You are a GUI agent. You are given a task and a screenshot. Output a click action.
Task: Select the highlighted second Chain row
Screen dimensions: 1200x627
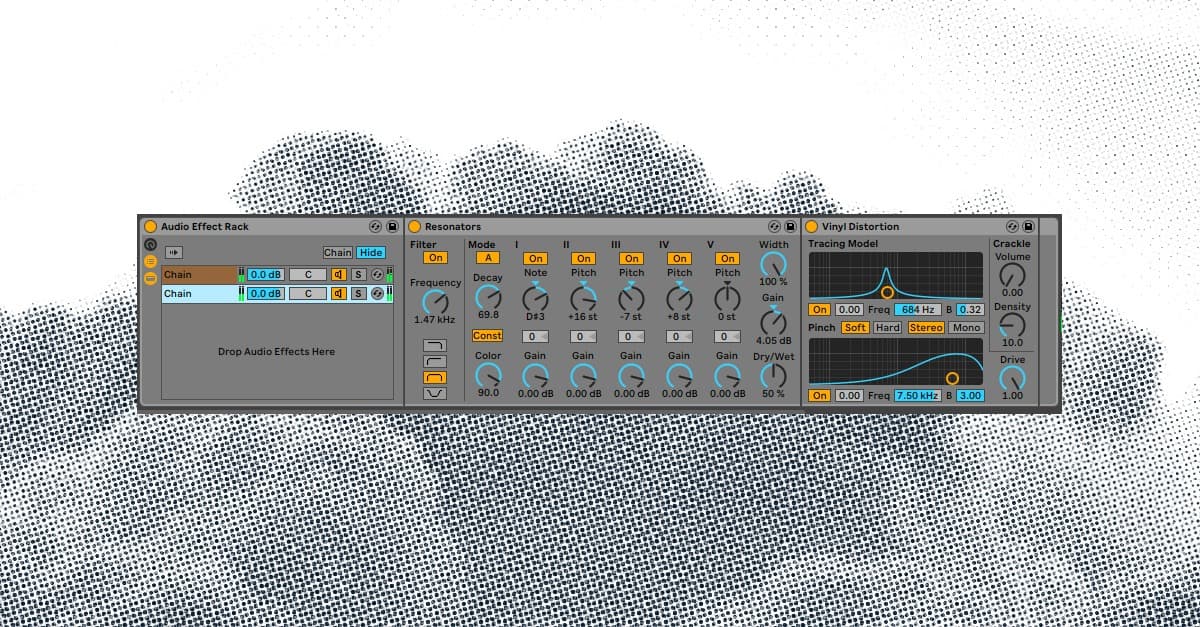[200, 293]
